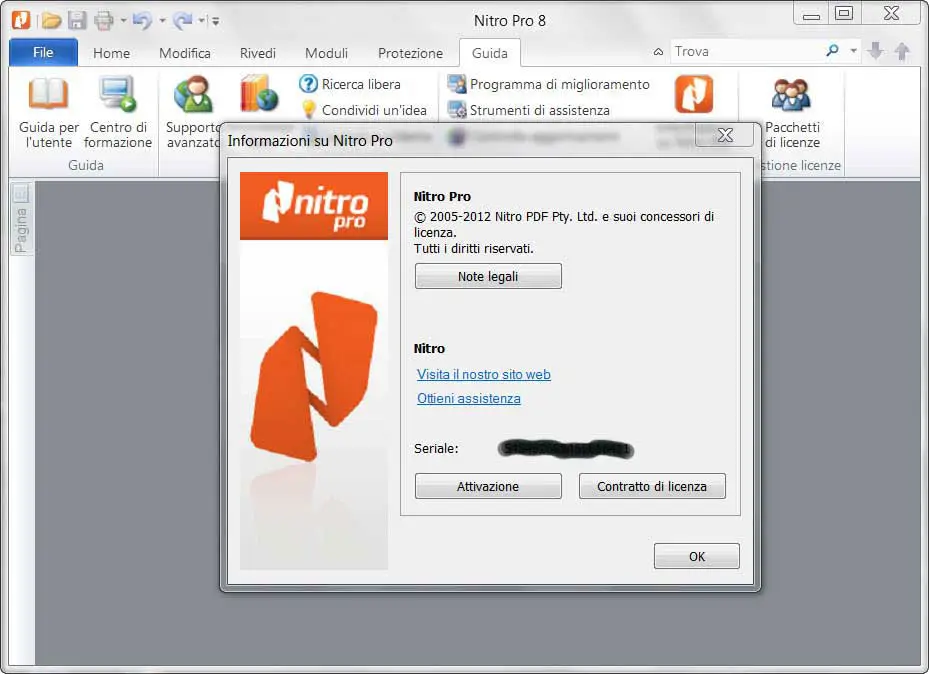Click the Attivazione button
Viewport: 929px width, 674px height.
[488, 486]
